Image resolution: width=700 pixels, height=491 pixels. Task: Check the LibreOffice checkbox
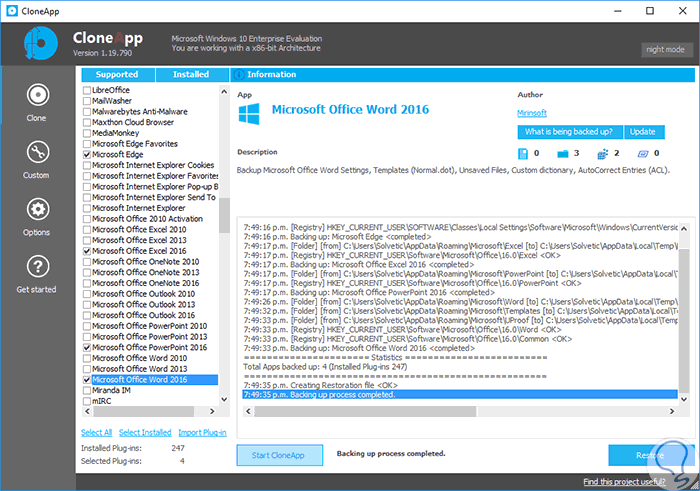(x=87, y=90)
